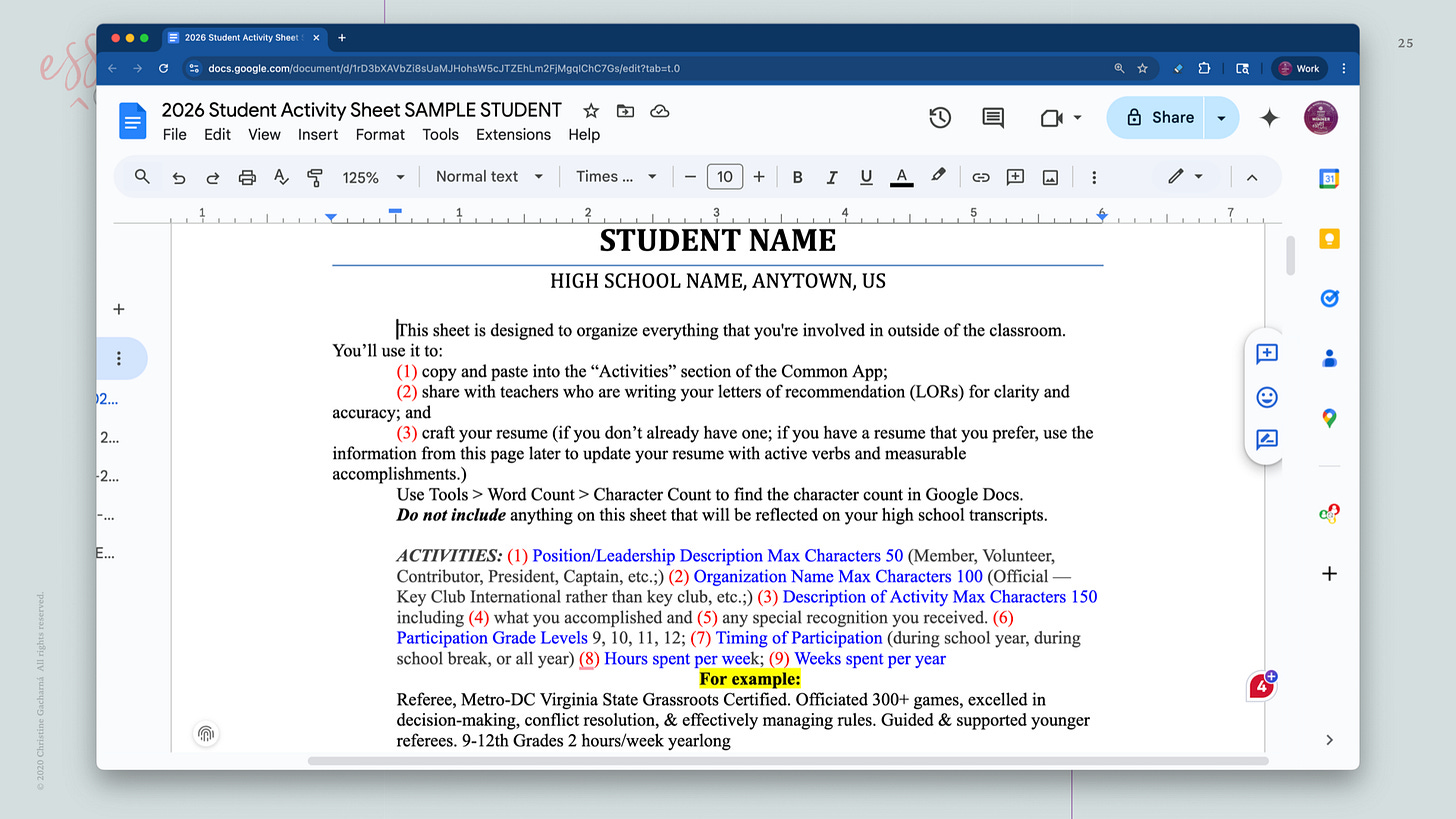Open Share quick actions dropdown arrow
The image size is (1456, 819).
coord(1221,118)
